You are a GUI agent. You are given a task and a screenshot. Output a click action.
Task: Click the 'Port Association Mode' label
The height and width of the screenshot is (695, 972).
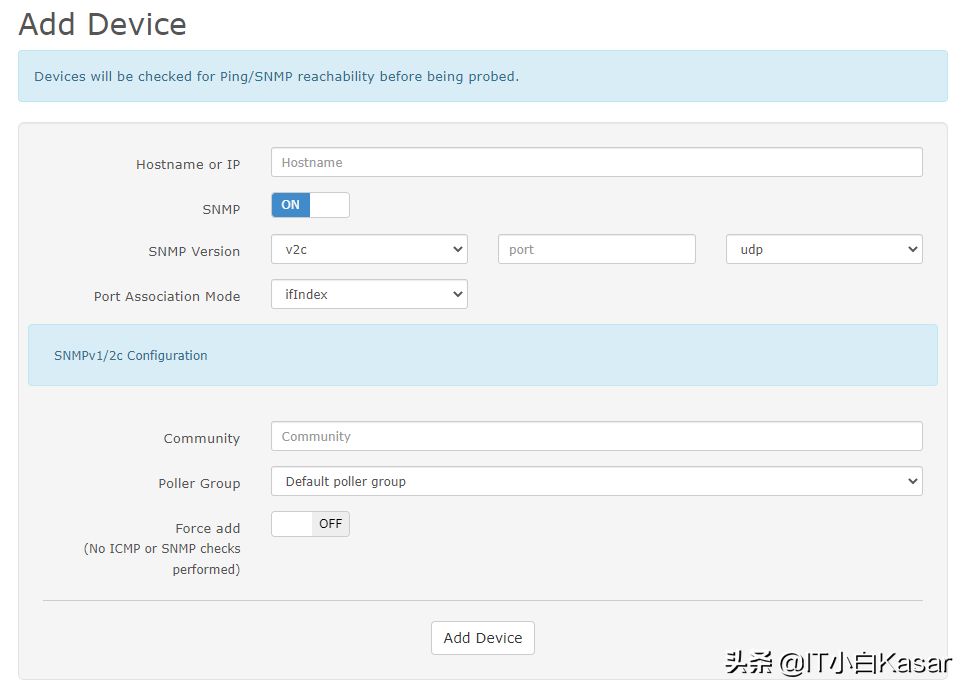167,297
